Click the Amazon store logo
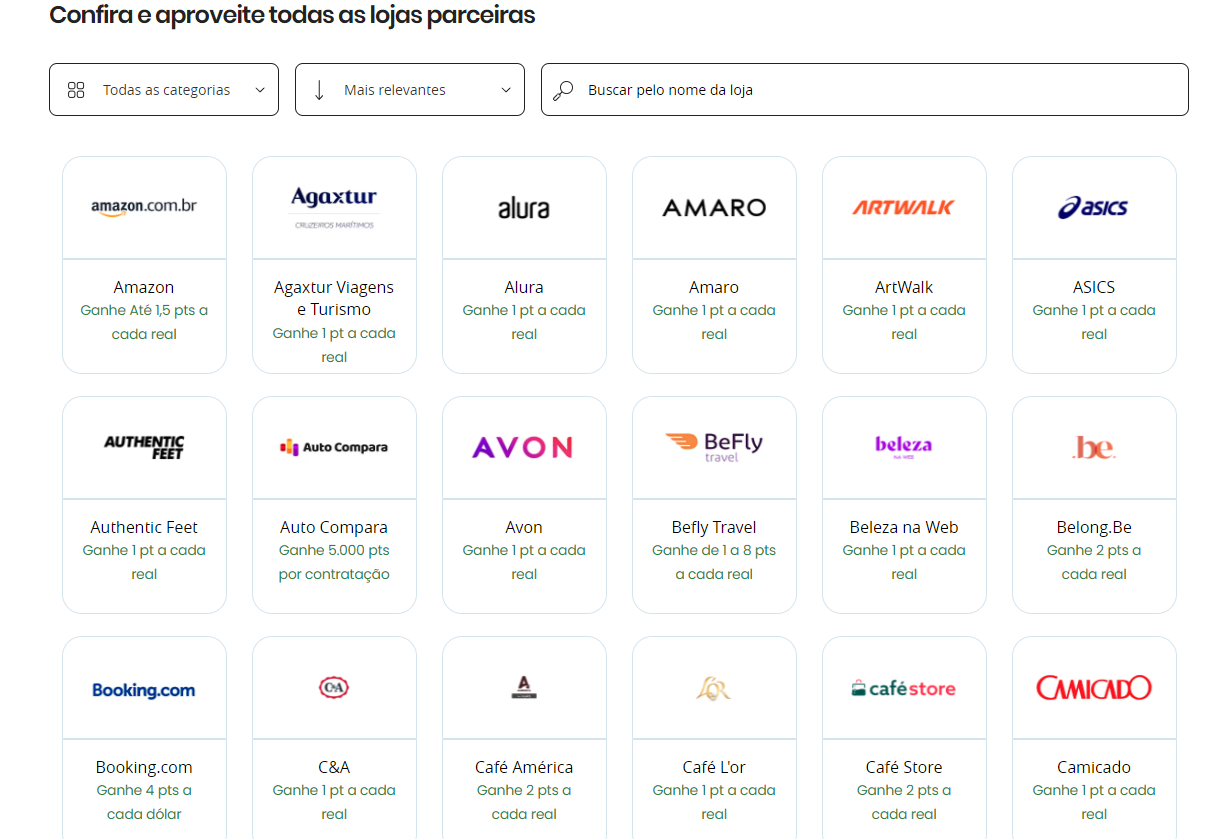 point(144,207)
